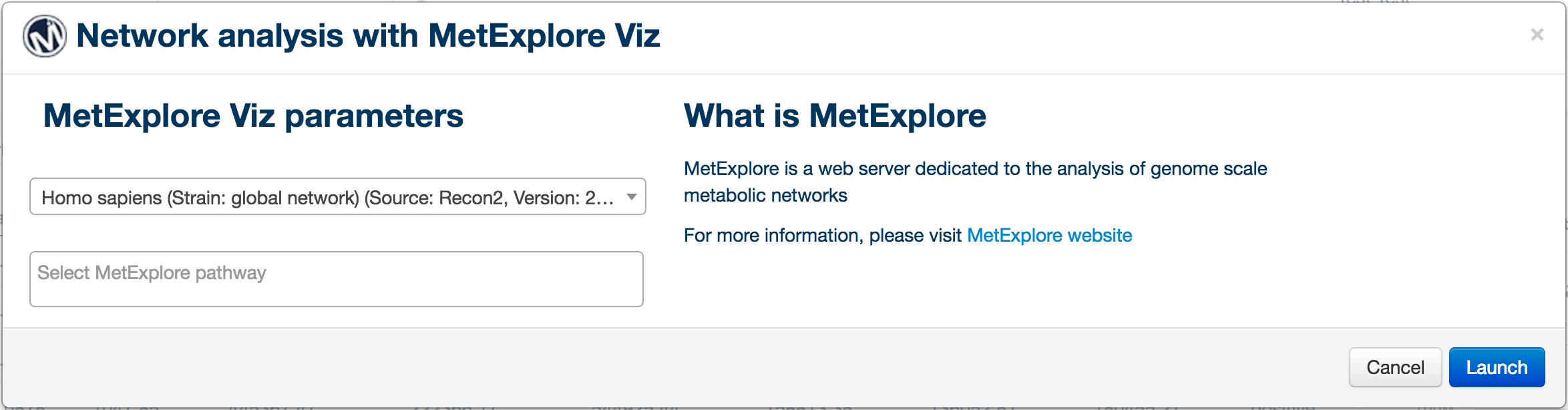Click the 'Select MetExplore pathway' placeholder
This screenshot has width=1568, height=410.
(152, 272)
